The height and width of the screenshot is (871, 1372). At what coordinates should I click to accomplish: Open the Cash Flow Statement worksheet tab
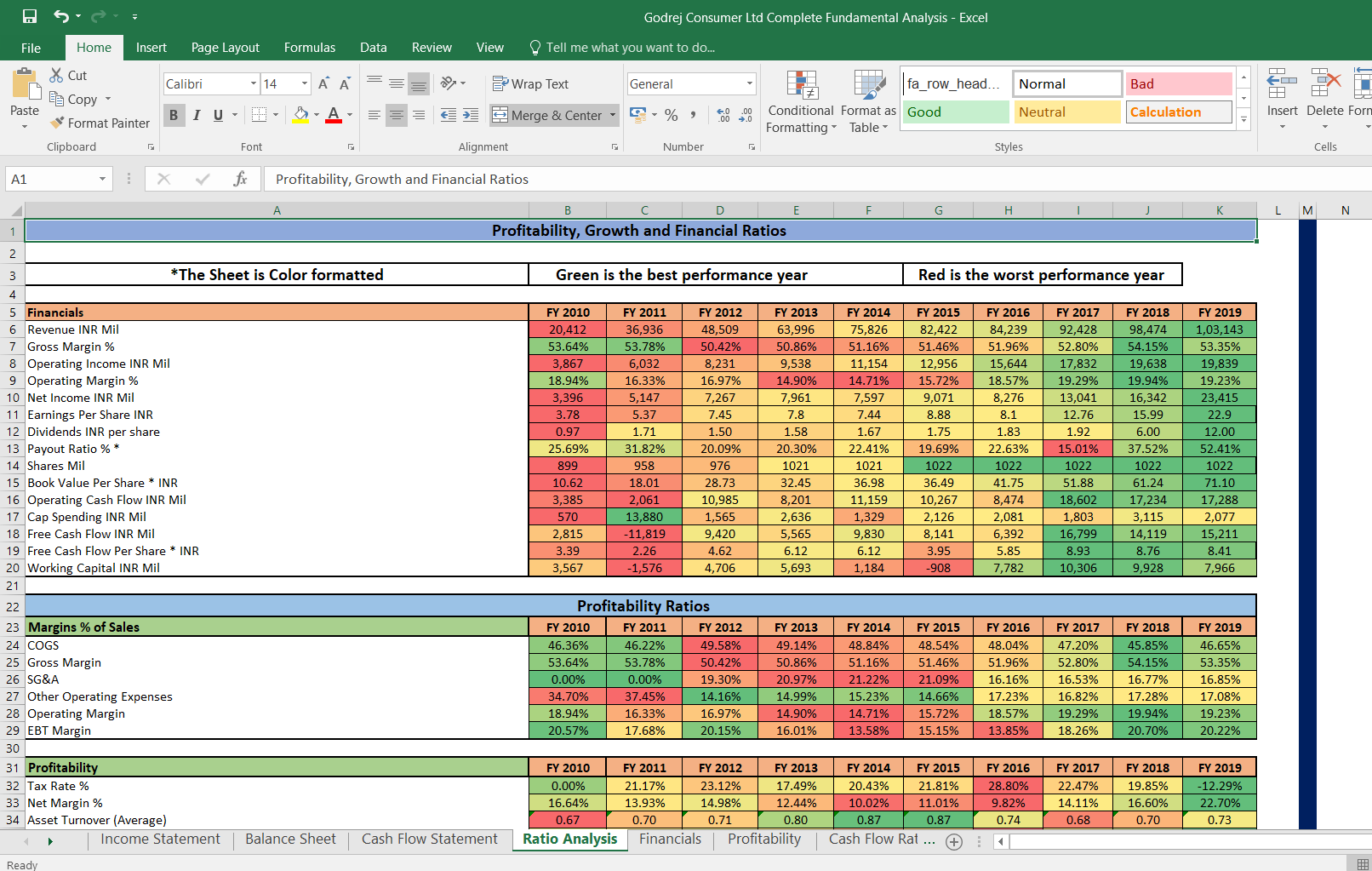(x=430, y=839)
